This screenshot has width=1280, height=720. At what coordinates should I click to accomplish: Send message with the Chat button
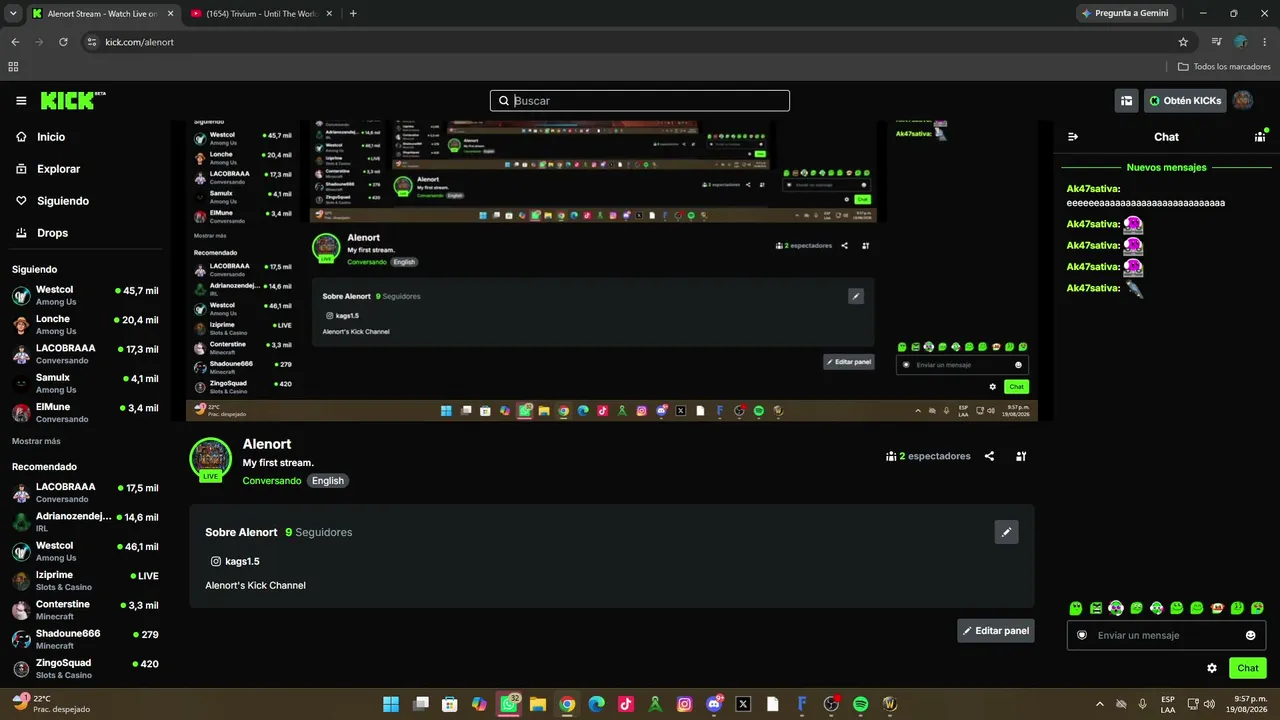coord(1248,668)
